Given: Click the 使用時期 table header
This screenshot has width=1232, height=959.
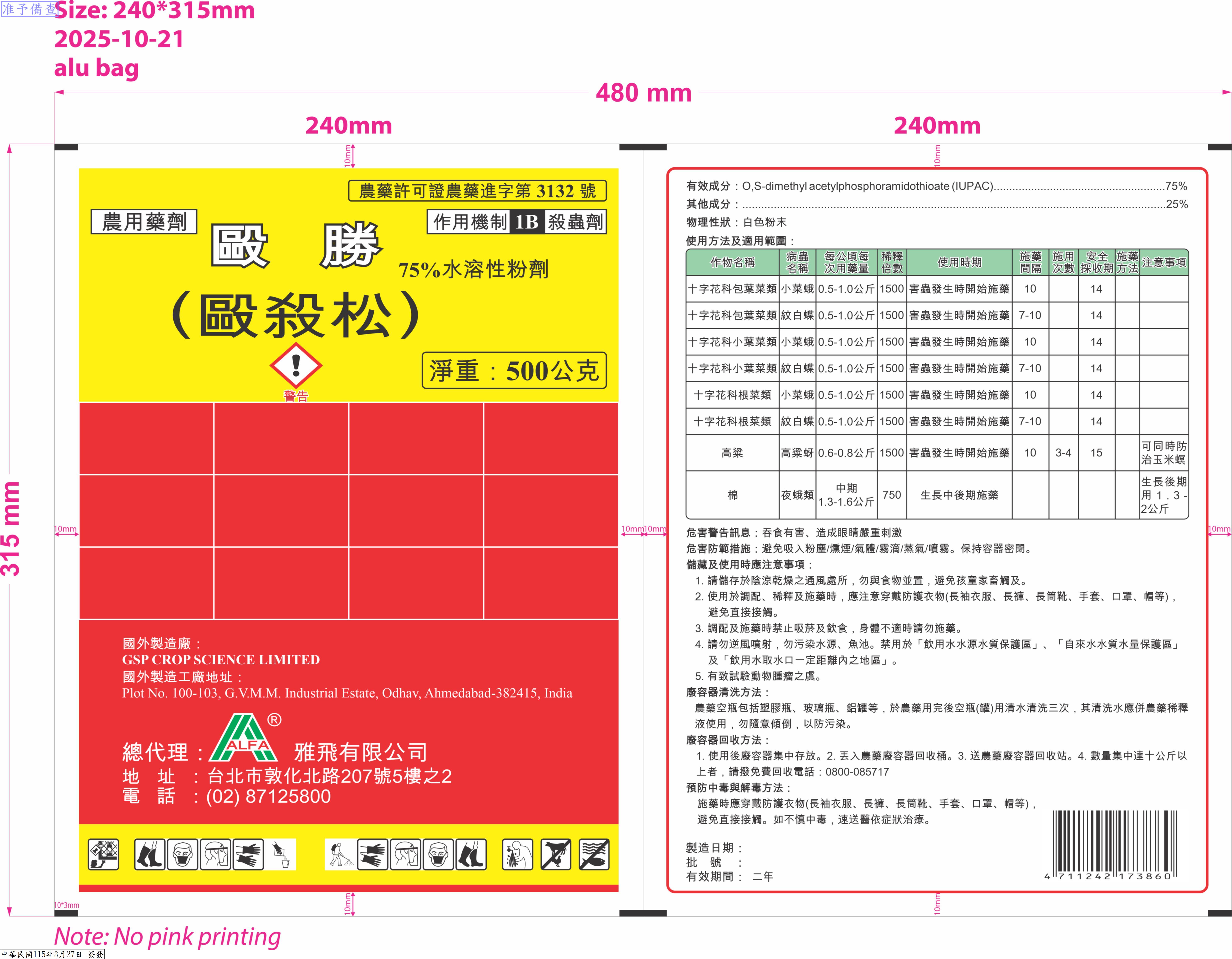Looking at the screenshot, I should pos(960,262).
